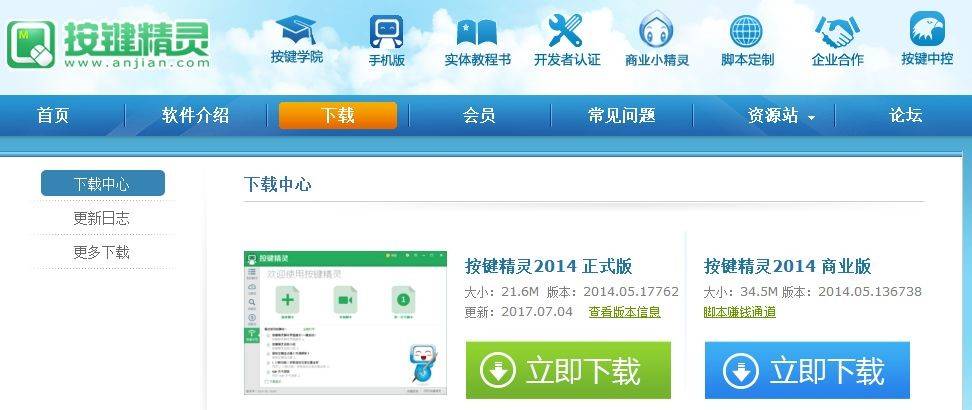
Task: Click the green 立即下载 button
Action: (x=568, y=370)
